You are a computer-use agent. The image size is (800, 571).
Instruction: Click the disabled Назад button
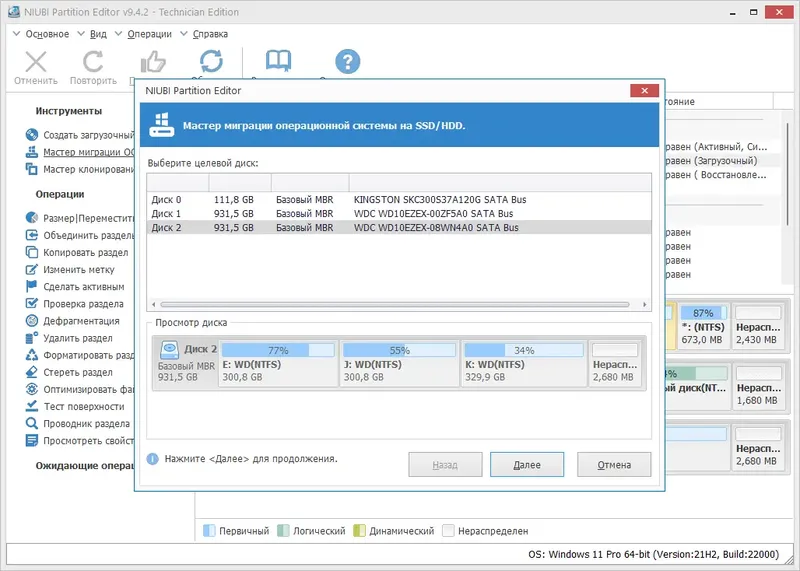(x=445, y=464)
